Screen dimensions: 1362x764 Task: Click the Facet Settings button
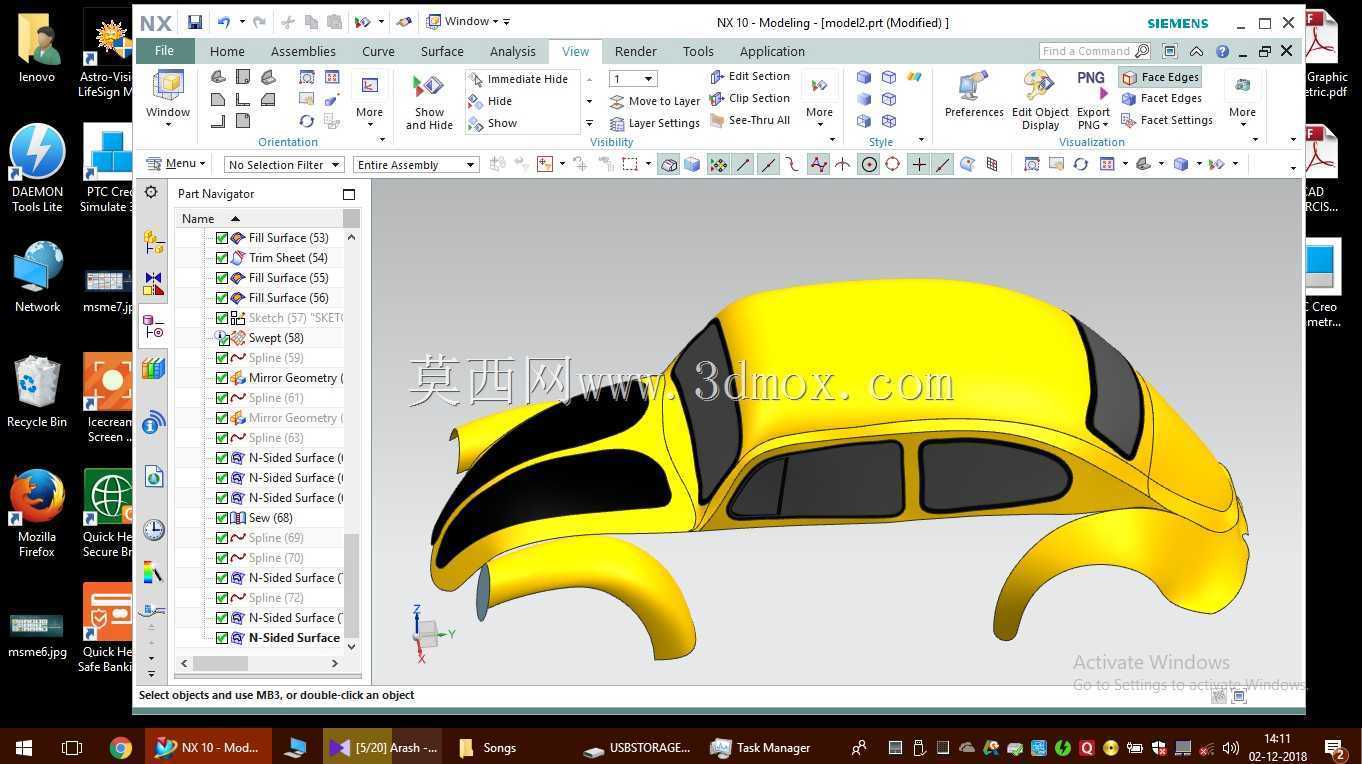click(1167, 120)
